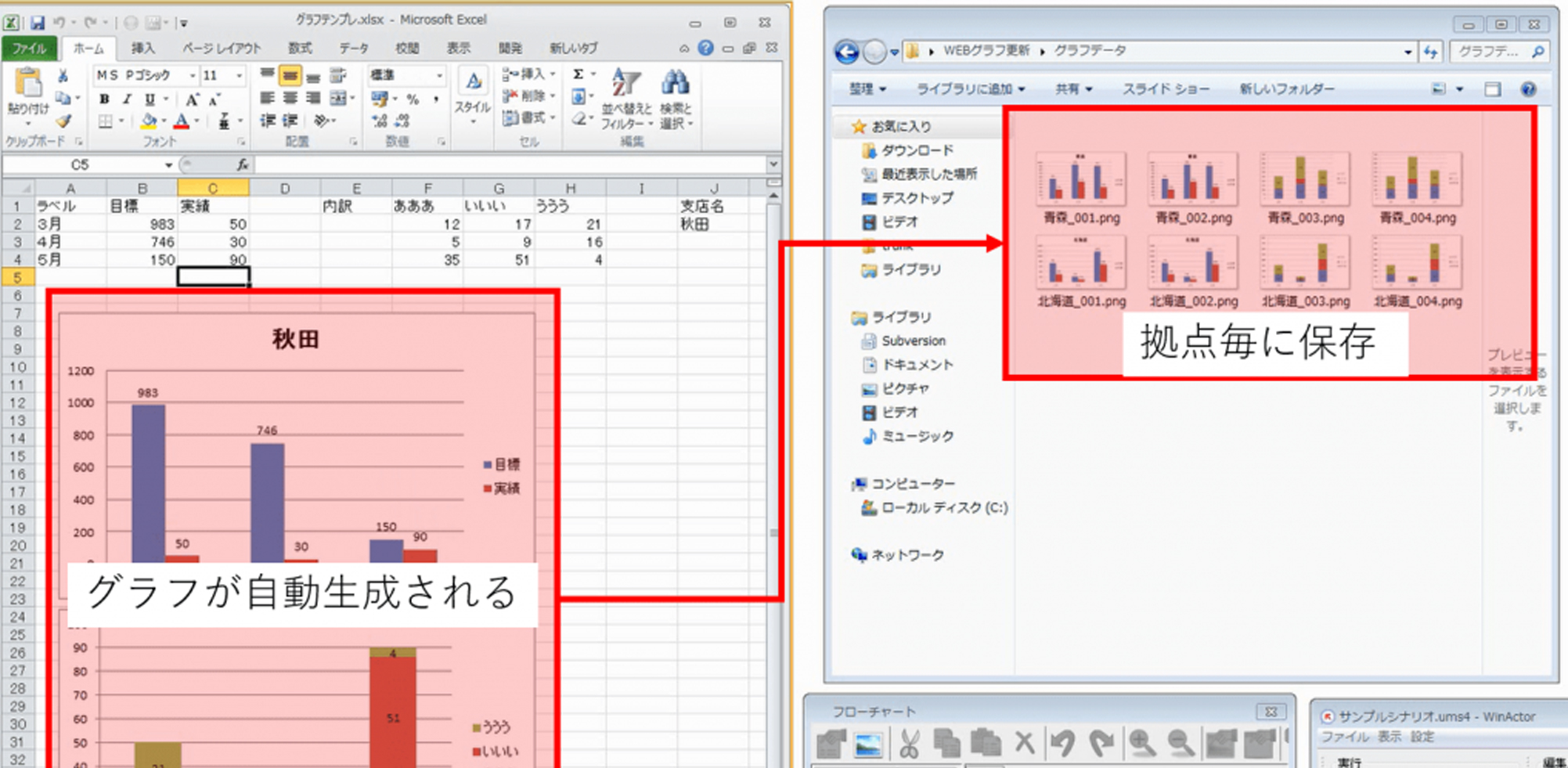Viewport: 1568px width, 768px height.
Task: Select デスクトップ in Explorer sidebar
Action: pos(907,198)
